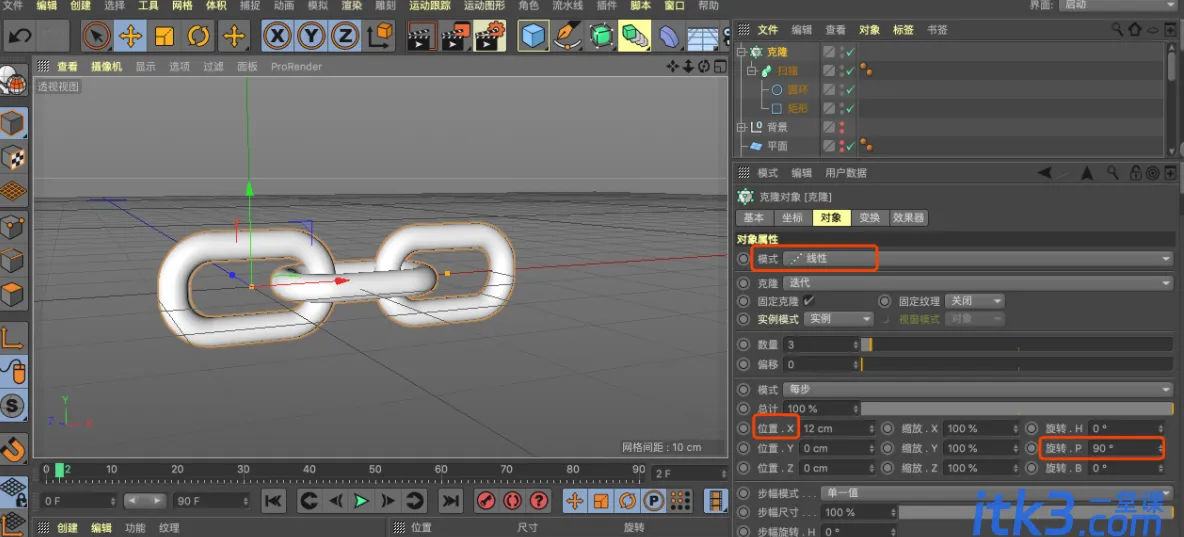Select the Scale tool in top toolbar
This screenshot has height=537, width=1184.
click(165, 35)
